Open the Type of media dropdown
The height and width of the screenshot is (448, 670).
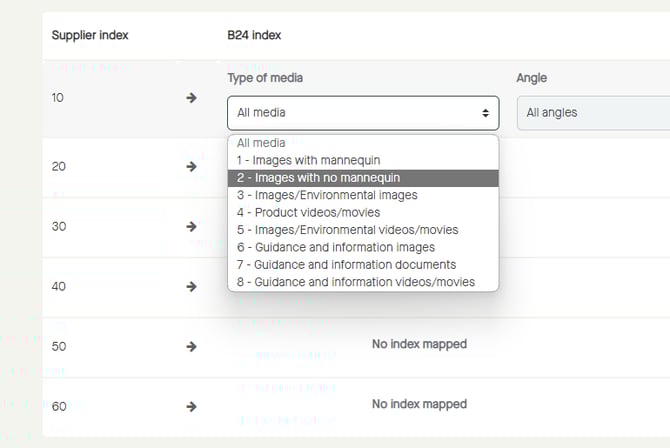click(x=362, y=113)
